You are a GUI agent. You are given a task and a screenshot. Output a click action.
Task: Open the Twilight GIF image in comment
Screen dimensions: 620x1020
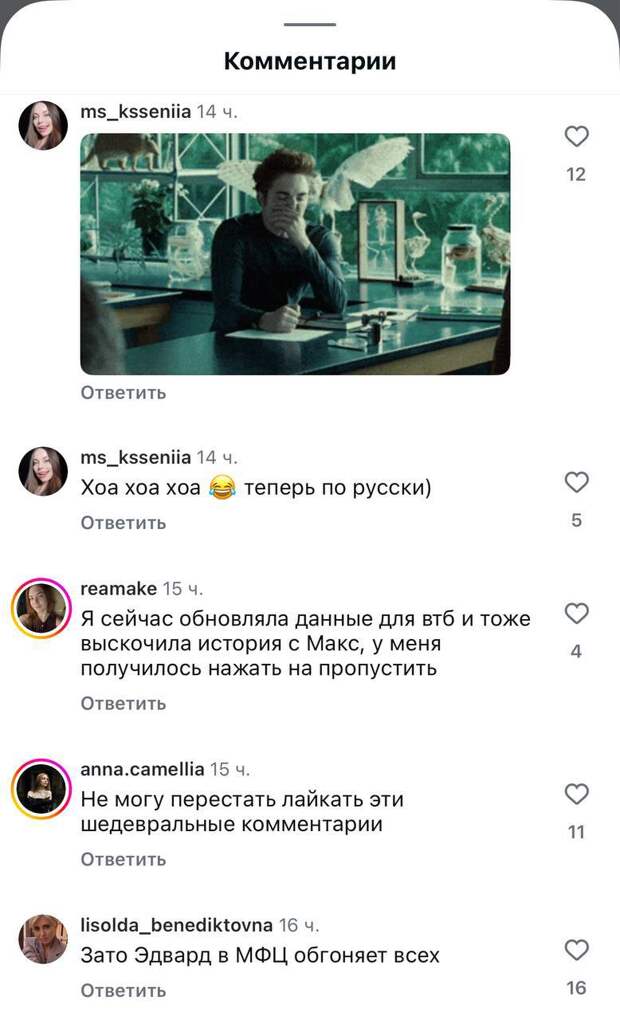tap(295, 254)
